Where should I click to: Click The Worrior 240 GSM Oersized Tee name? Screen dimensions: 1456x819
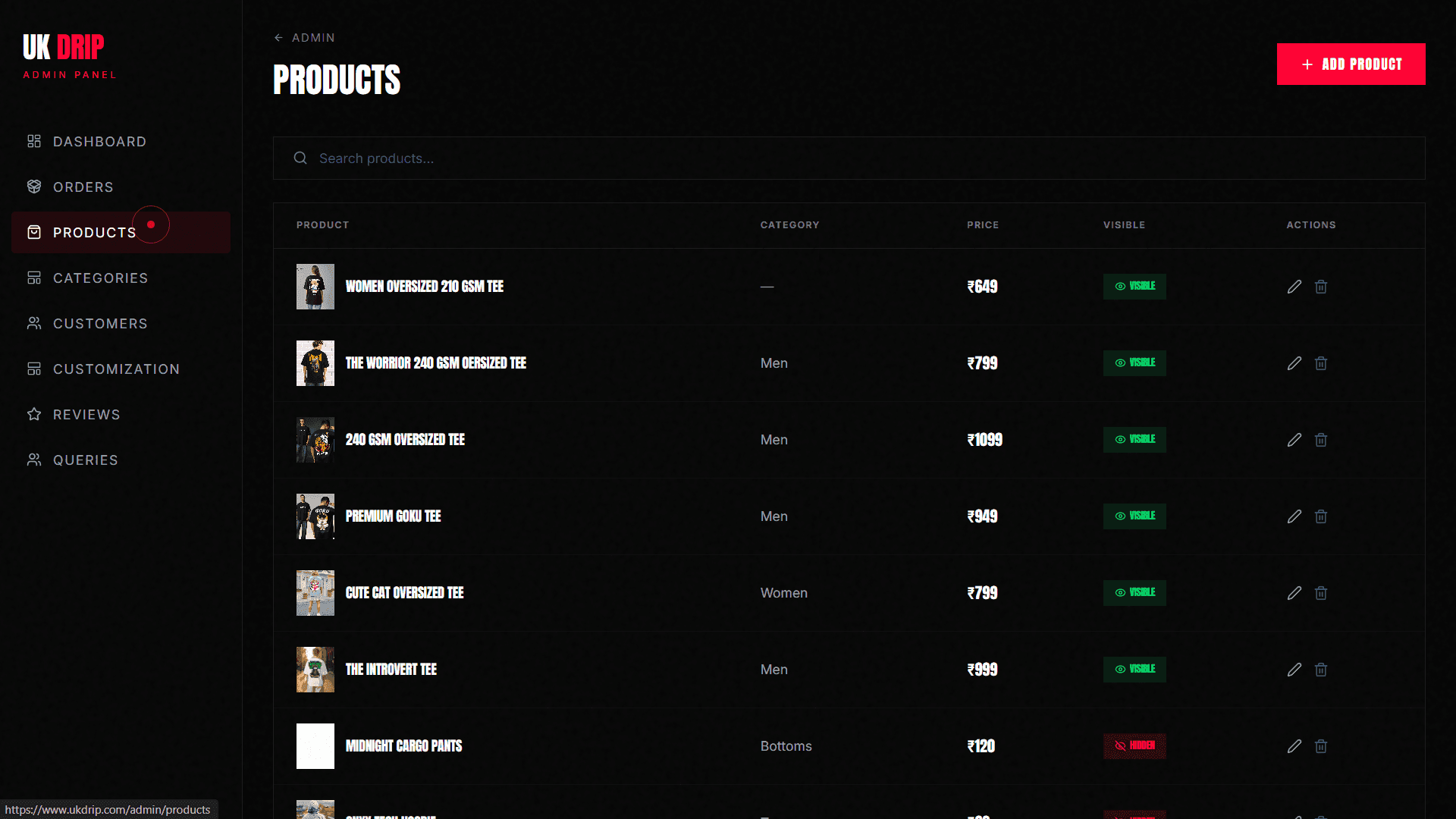[436, 363]
